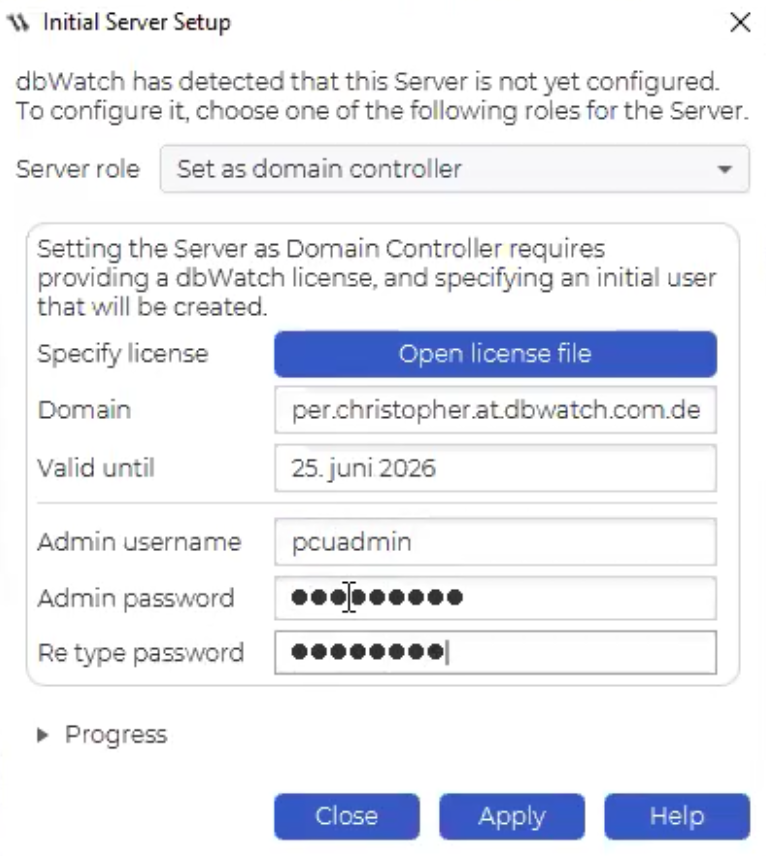Image resolution: width=766 pixels, height=856 pixels.
Task: Click the Progress section label
Action: coord(116,735)
